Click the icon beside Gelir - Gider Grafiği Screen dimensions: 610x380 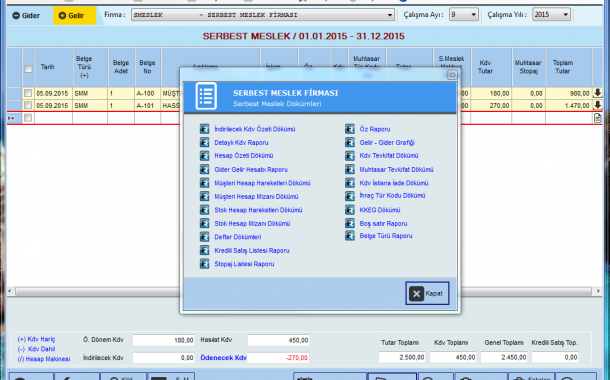350,143
